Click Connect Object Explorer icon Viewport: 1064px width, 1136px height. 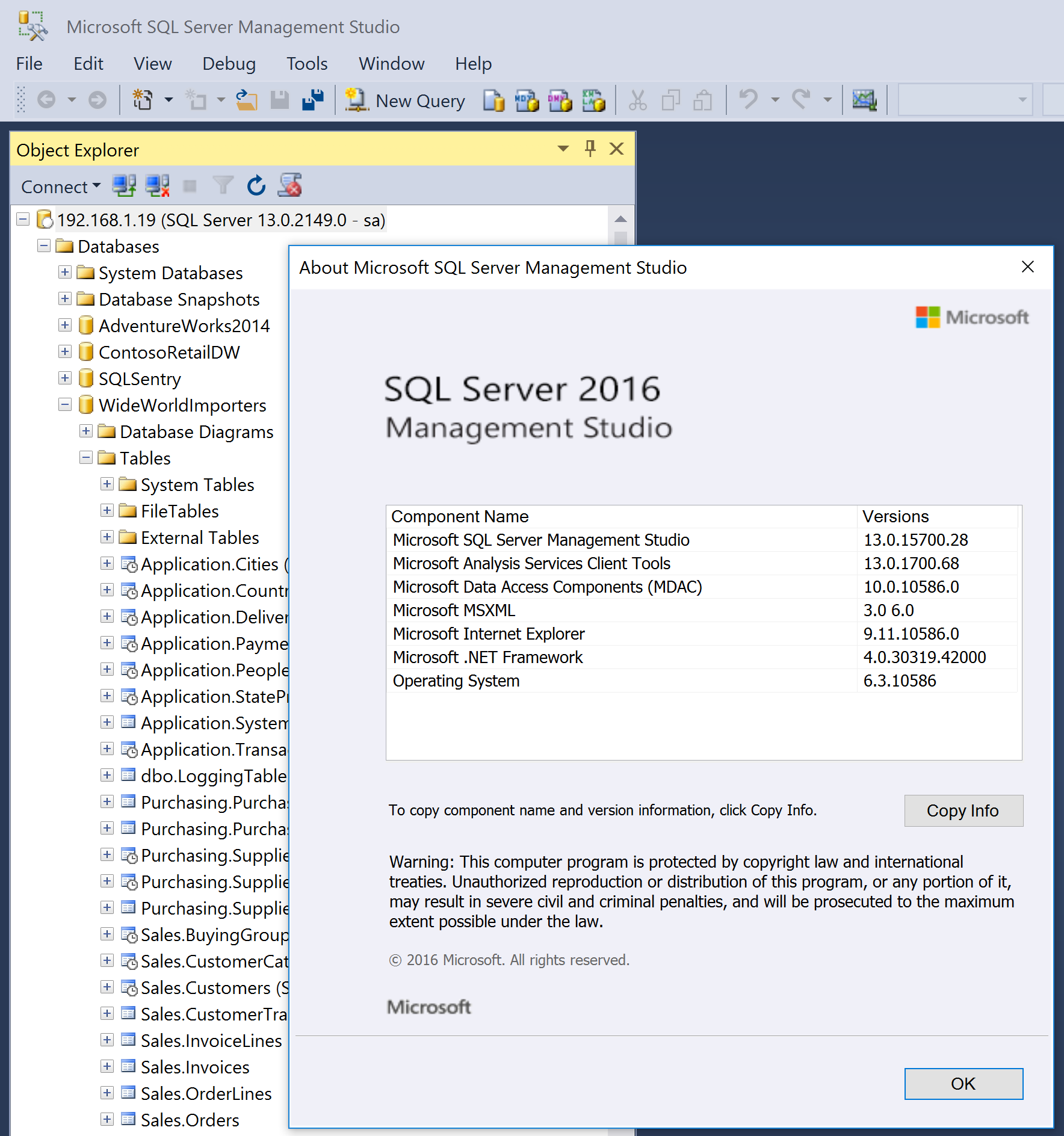pyautogui.click(x=124, y=186)
